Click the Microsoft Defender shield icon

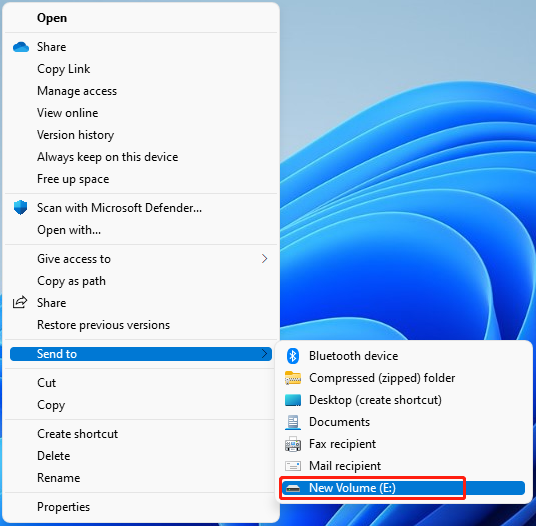tap(21, 207)
